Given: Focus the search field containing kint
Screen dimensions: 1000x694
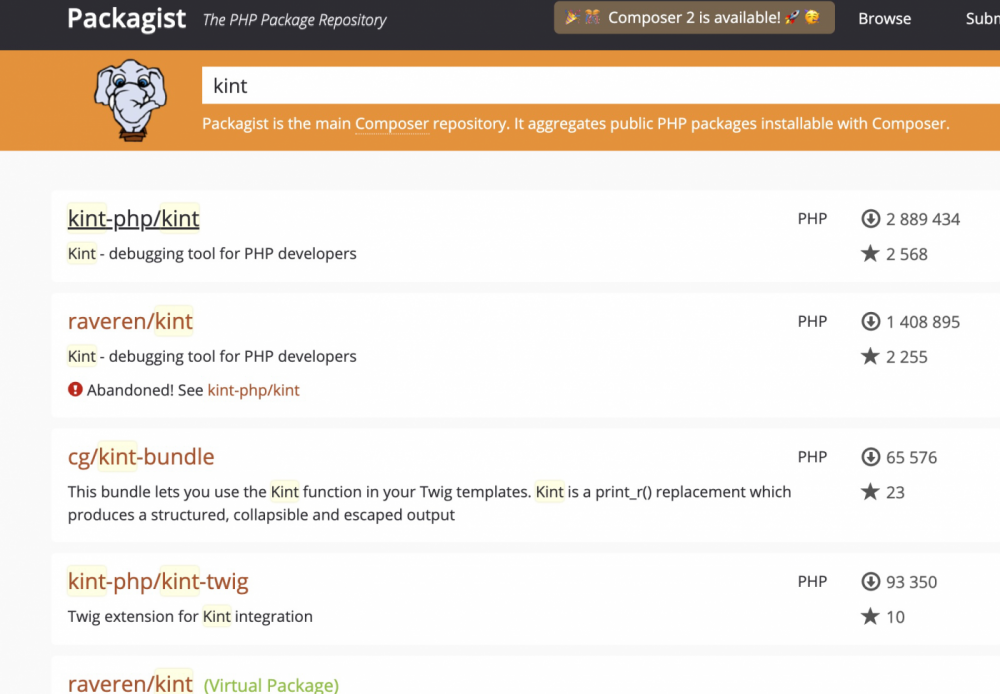Looking at the screenshot, I should pyautogui.click(x=601, y=85).
